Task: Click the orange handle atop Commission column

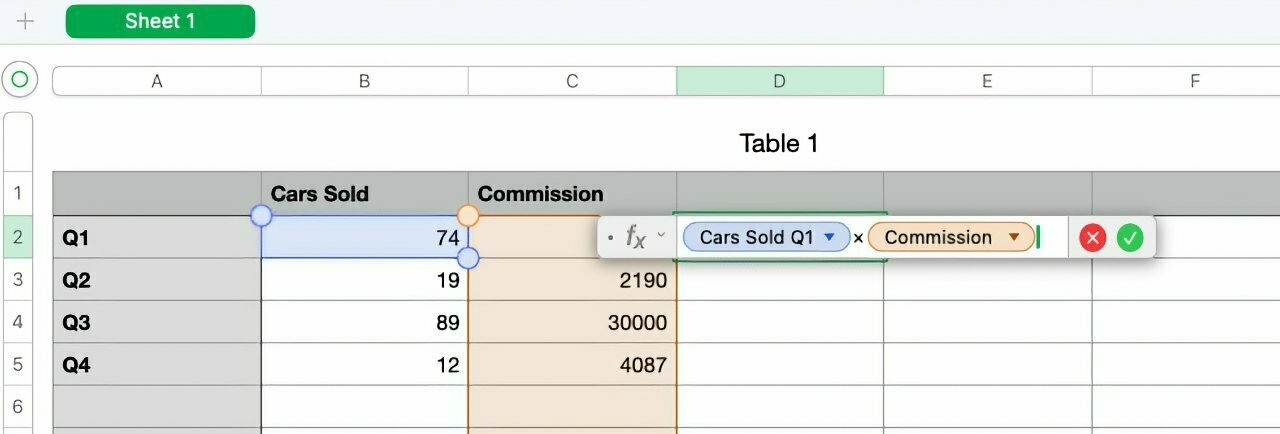Action: (x=468, y=215)
